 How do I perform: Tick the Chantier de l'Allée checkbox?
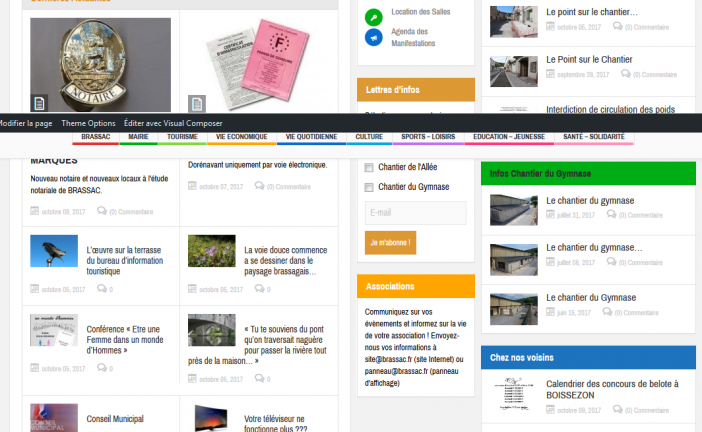(370, 167)
